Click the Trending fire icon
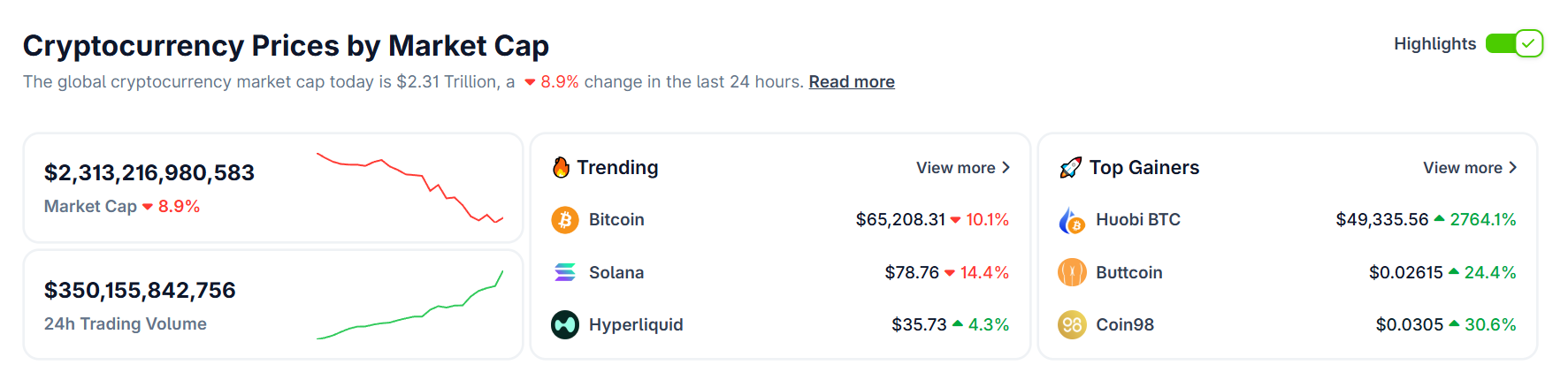 pyautogui.click(x=561, y=168)
